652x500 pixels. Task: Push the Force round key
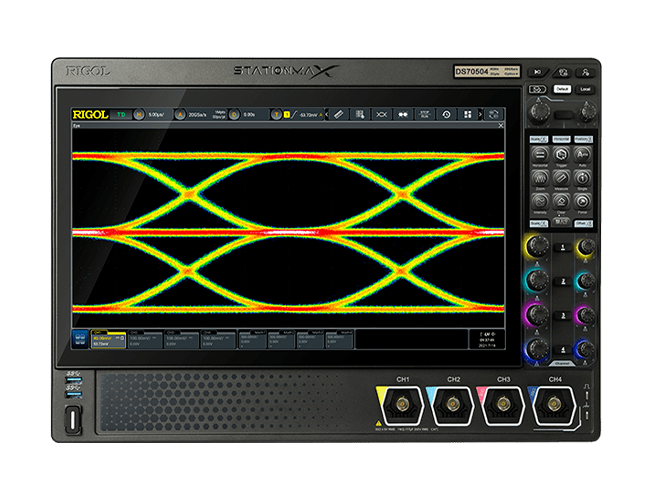pos(582,202)
